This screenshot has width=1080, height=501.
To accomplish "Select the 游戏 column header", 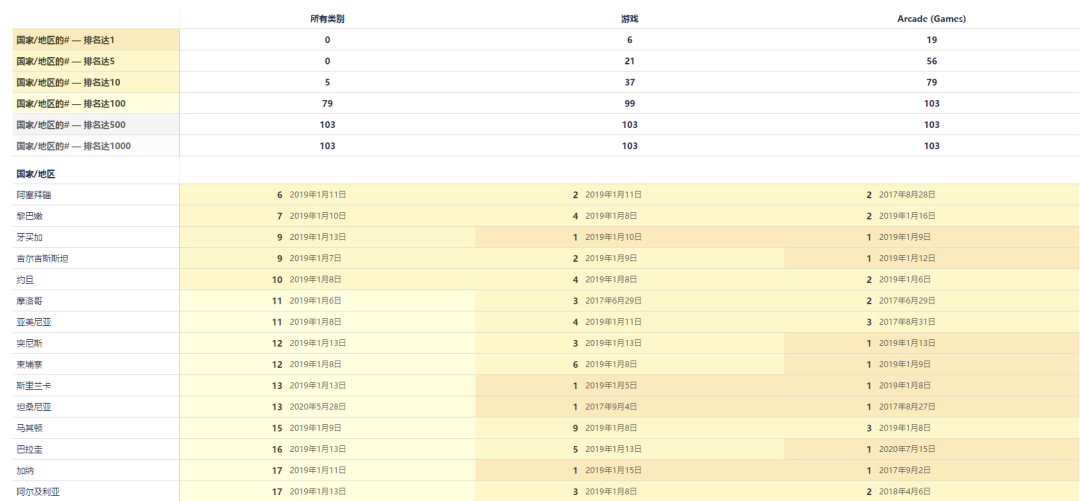I will click(x=629, y=19).
